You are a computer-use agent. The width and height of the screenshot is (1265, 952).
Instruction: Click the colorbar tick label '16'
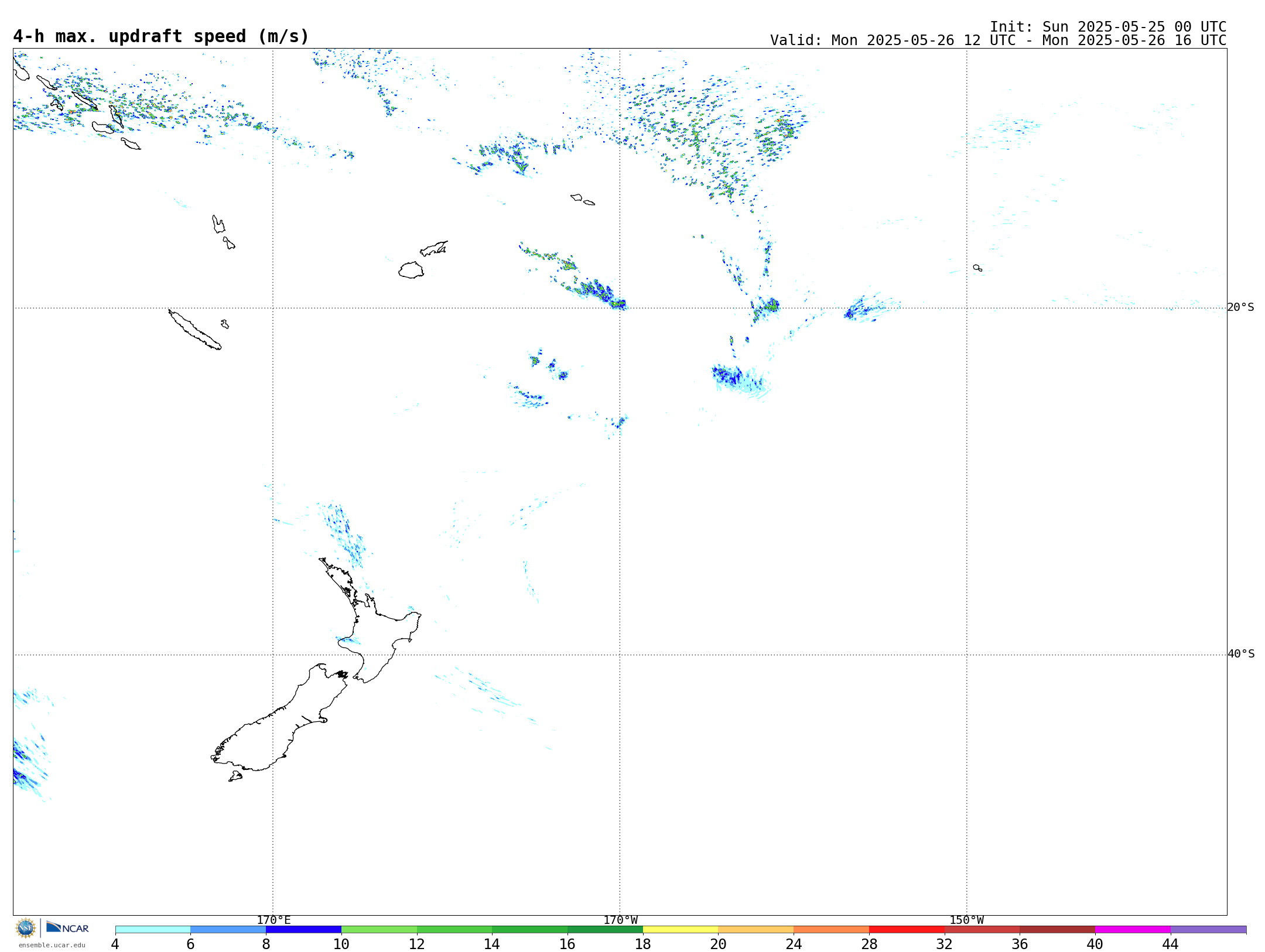click(567, 944)
